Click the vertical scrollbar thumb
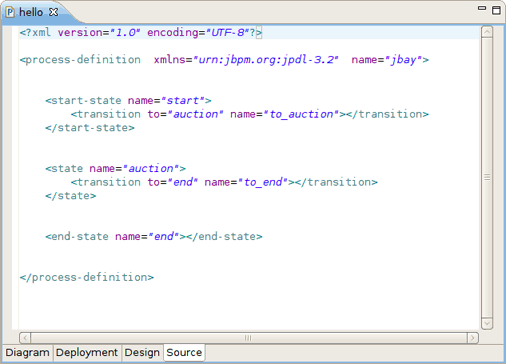This screenshot has width=506, height=364. coord(487,177)
